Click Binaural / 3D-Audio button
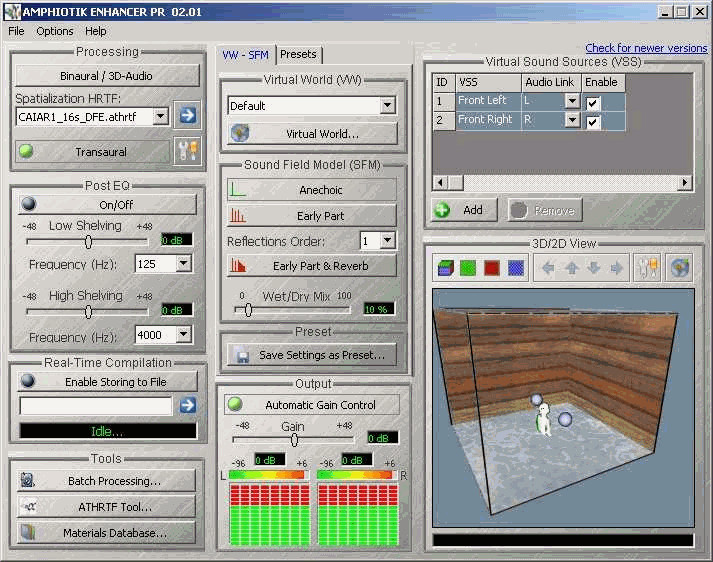This screenshot has height=562, width=713. coord(107,75)
